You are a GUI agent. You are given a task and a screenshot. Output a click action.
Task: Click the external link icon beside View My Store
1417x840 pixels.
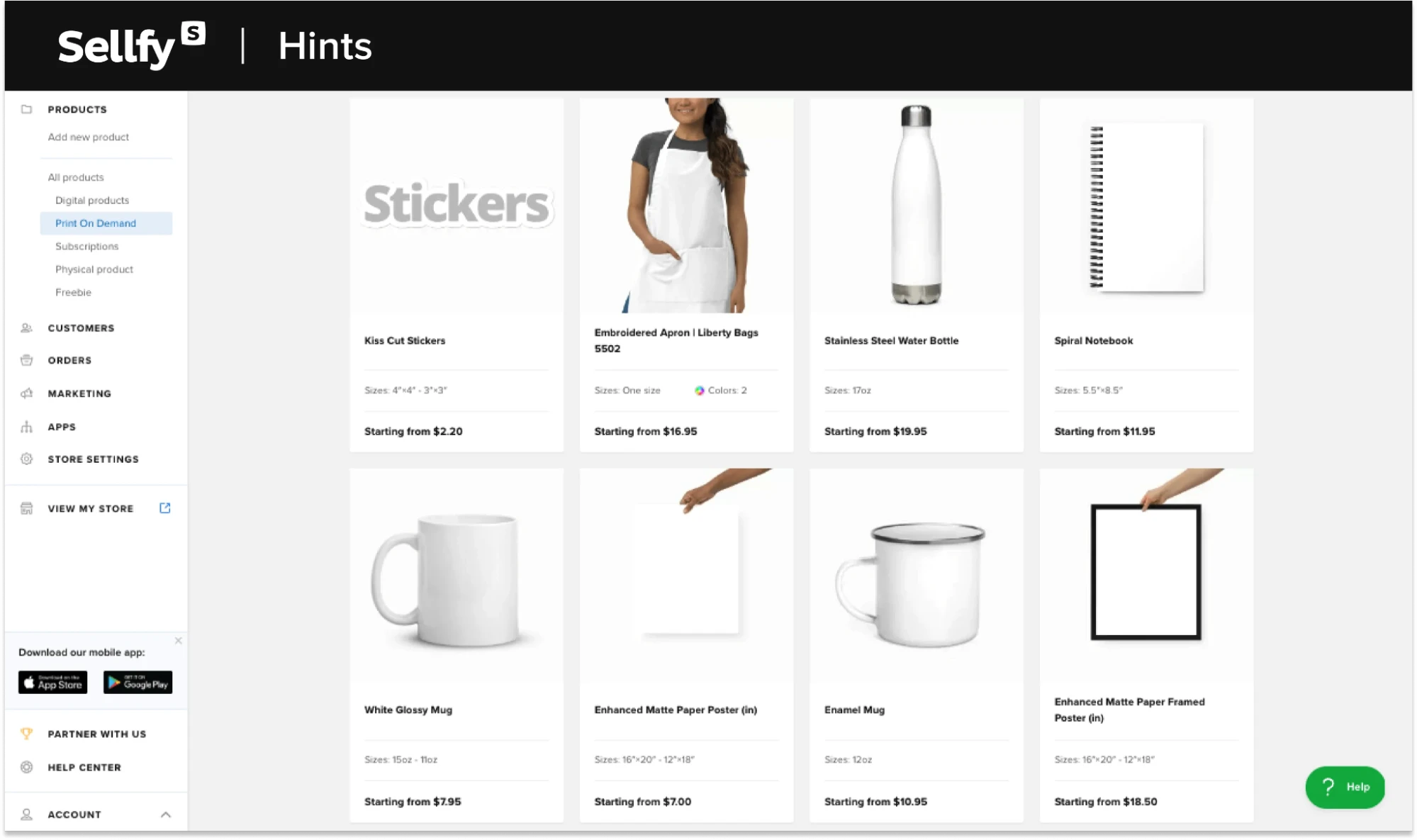click(165, 508)
